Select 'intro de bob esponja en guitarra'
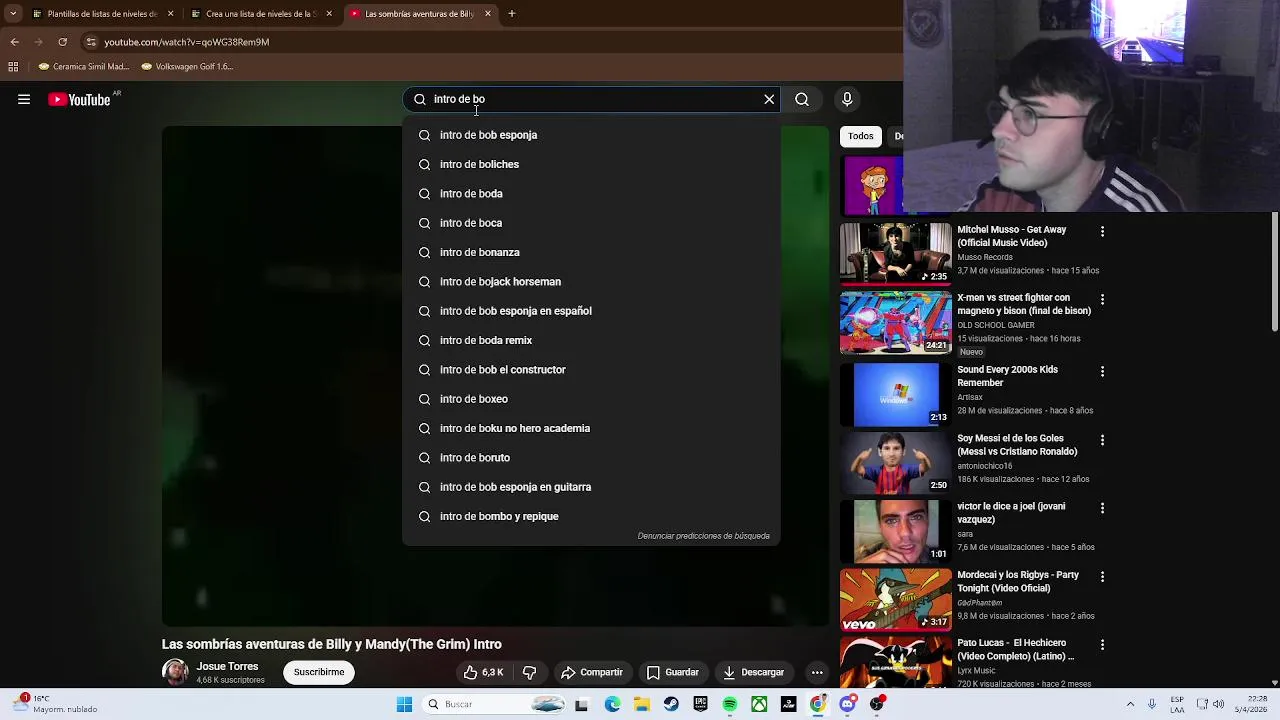This screenshot has width=1280, height=720. click(591, 487)
